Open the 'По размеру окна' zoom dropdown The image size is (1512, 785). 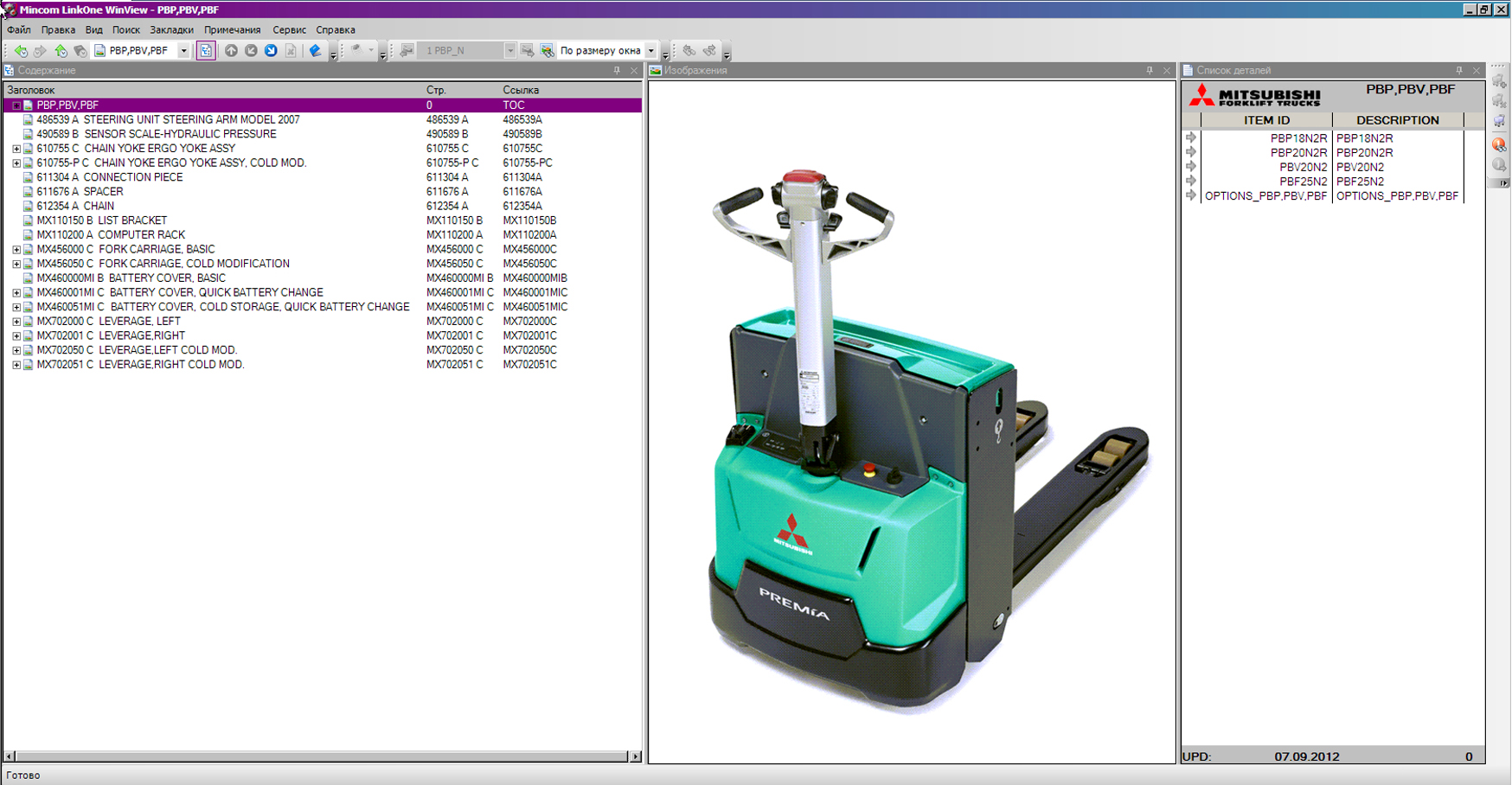[x=651, y=51]
